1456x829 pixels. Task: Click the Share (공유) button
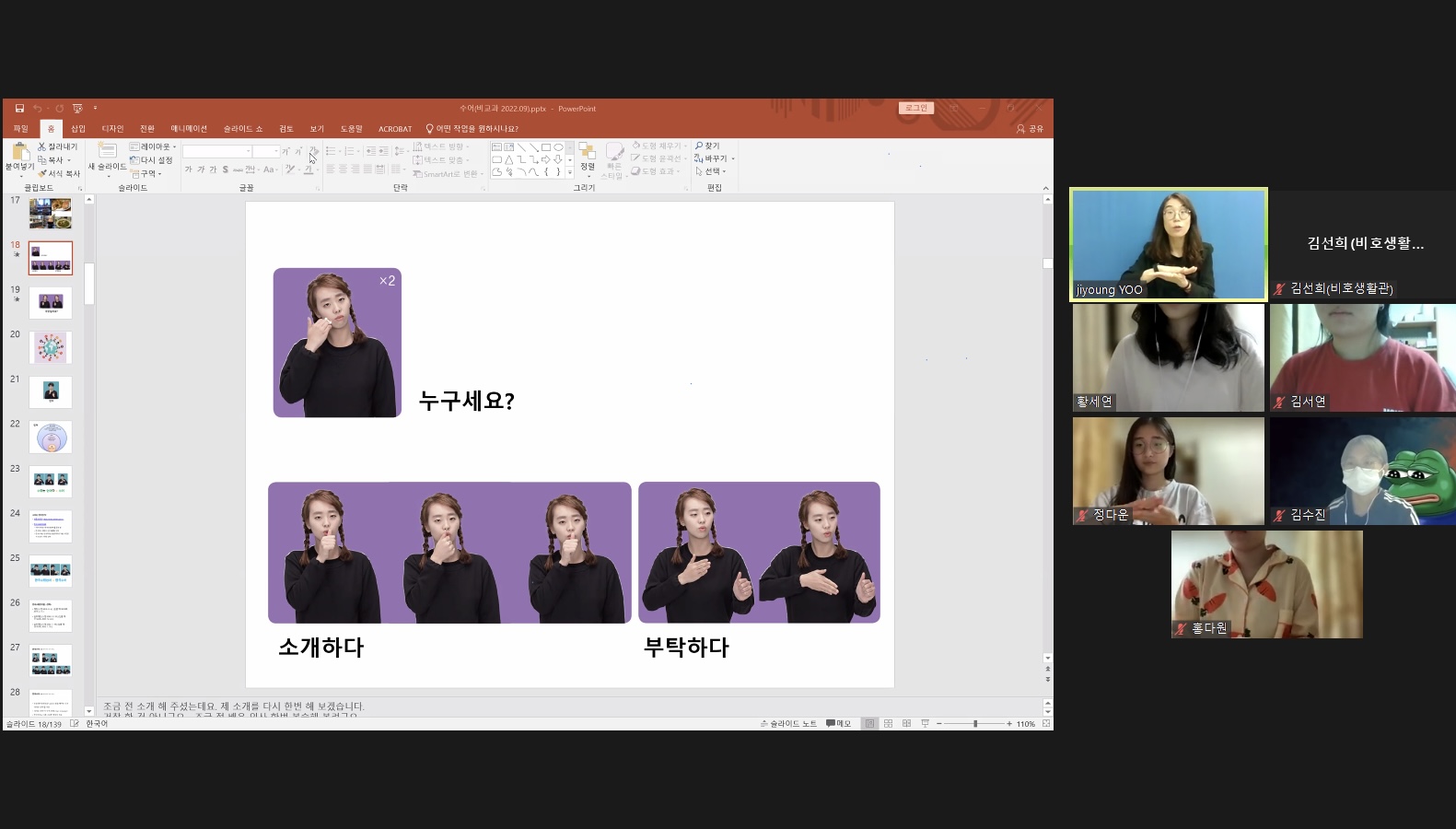(1030, 129)
